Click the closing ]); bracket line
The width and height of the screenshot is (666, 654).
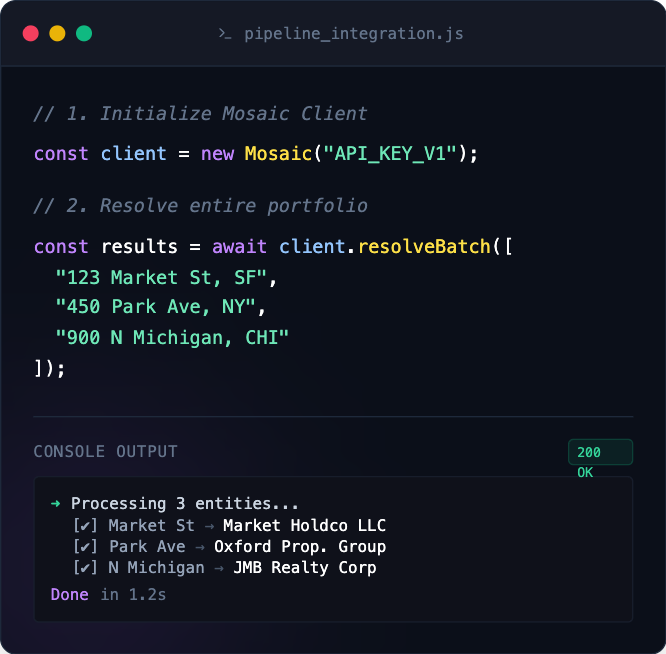[50, 368]
